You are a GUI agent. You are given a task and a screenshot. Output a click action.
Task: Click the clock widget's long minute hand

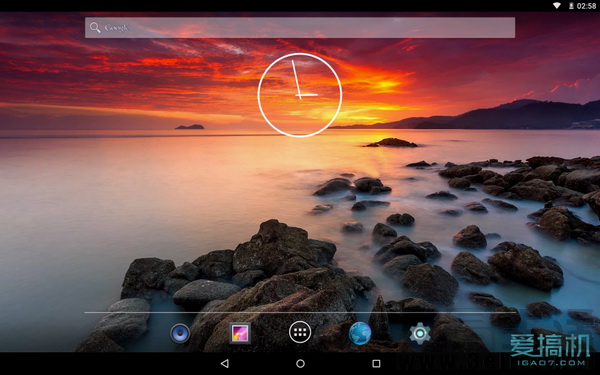[x=296, y=79]
